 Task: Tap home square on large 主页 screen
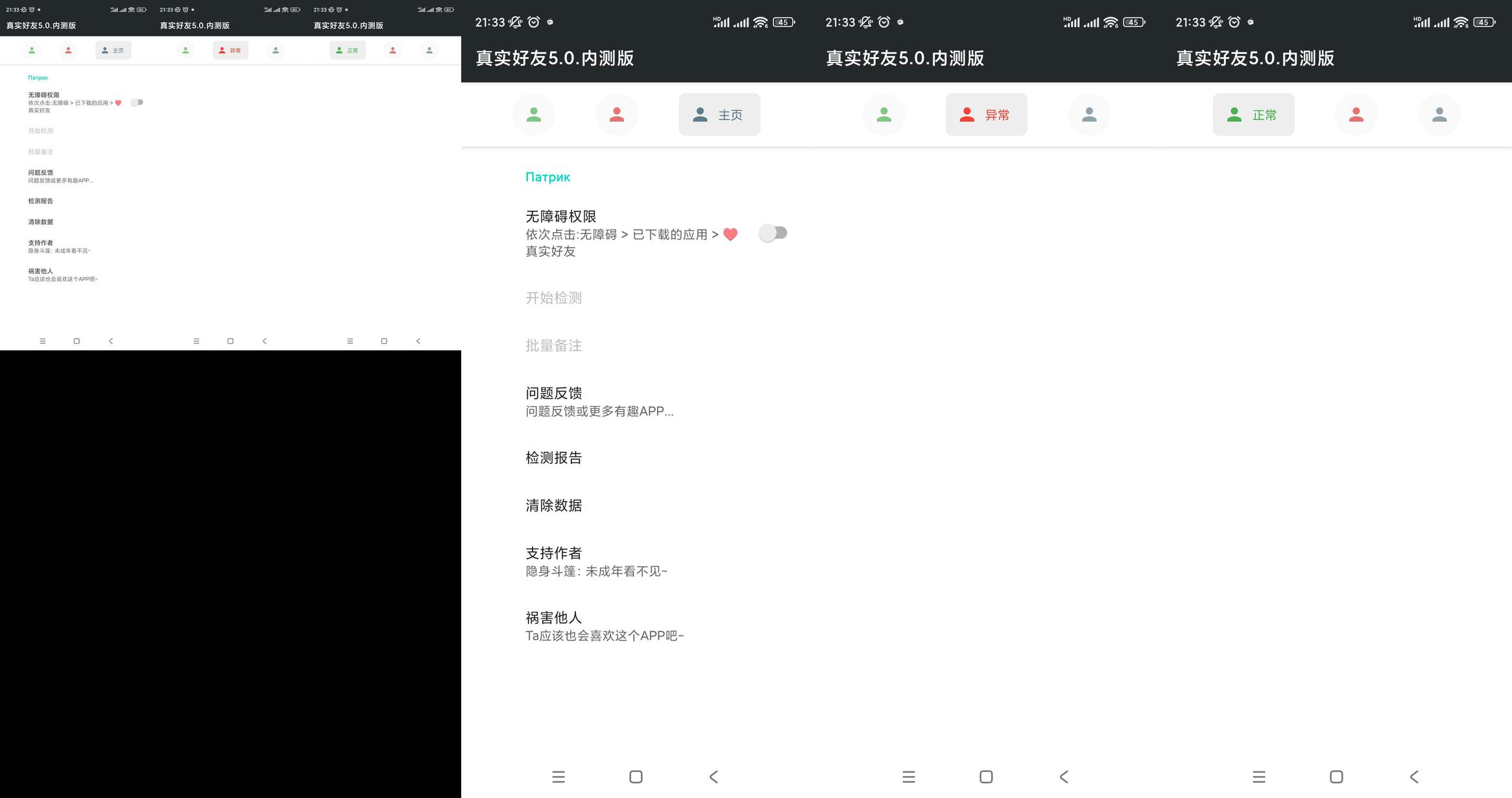tap(636, 777)
